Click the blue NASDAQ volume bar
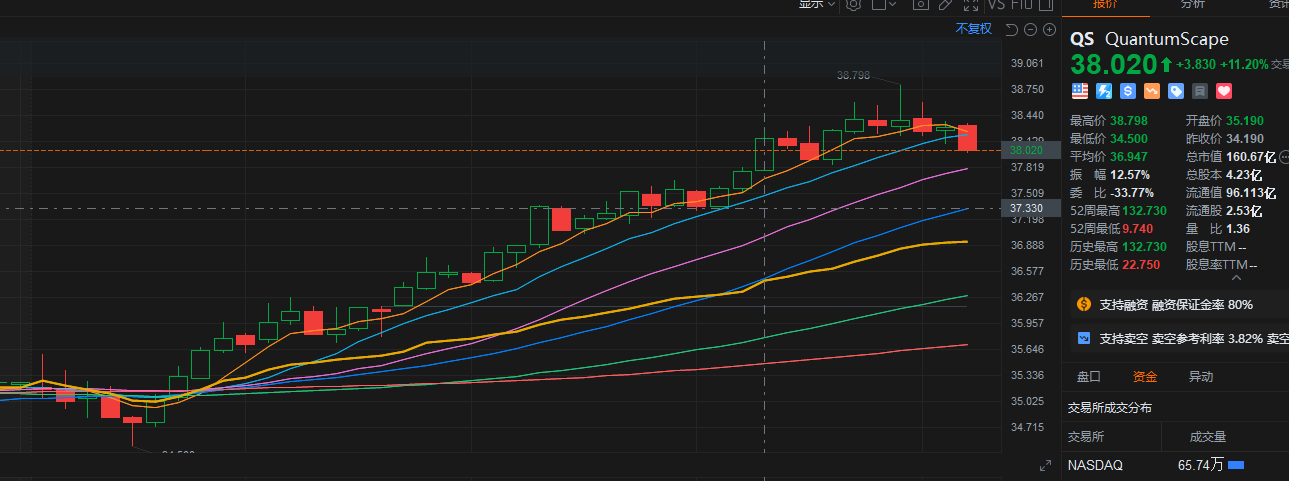 point(1235,465)
